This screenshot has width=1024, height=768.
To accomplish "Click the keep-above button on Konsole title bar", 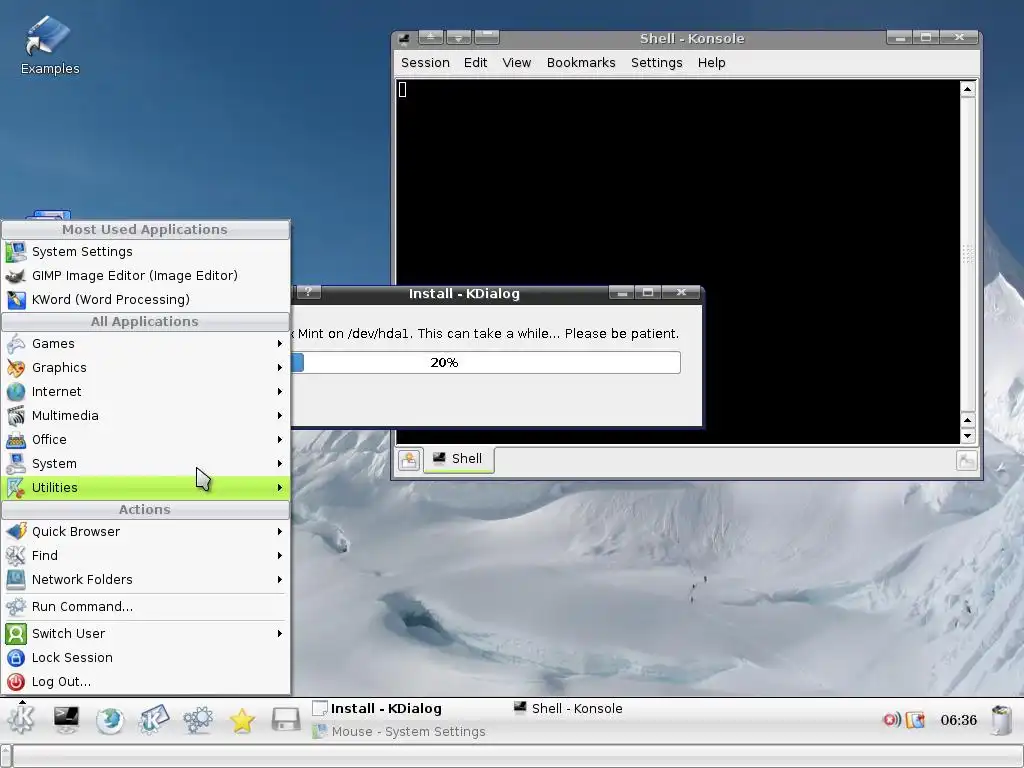I will [430, 37].
